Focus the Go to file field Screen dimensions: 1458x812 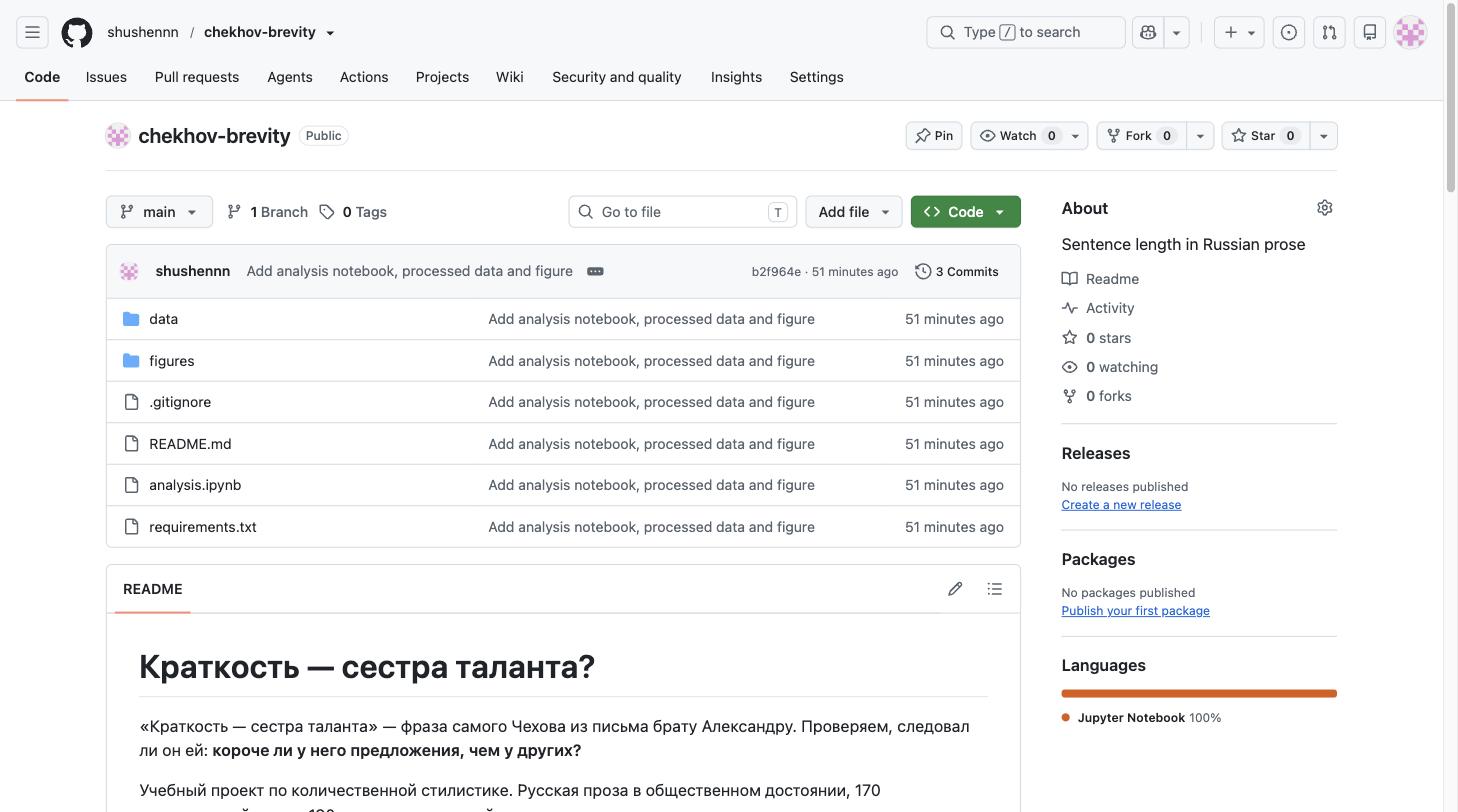pyautogui.click(x=683, y=212)
